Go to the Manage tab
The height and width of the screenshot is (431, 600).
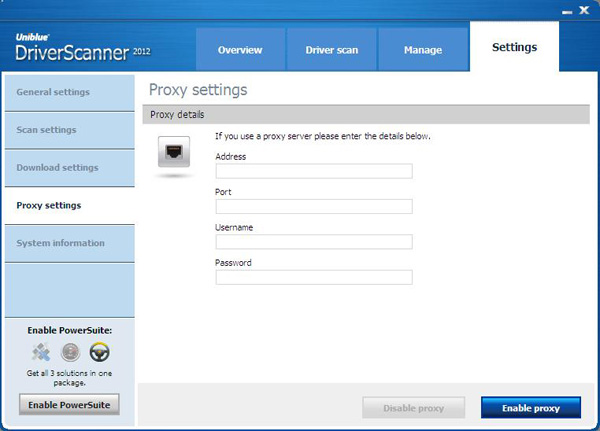(422, 49)
